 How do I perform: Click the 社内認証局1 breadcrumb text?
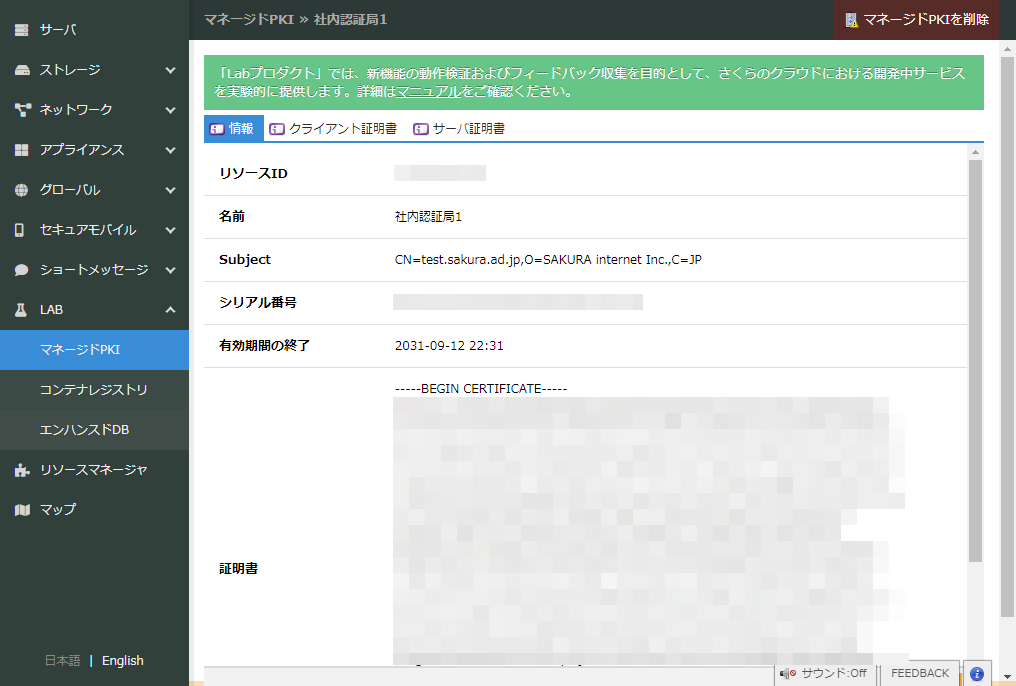351,19
